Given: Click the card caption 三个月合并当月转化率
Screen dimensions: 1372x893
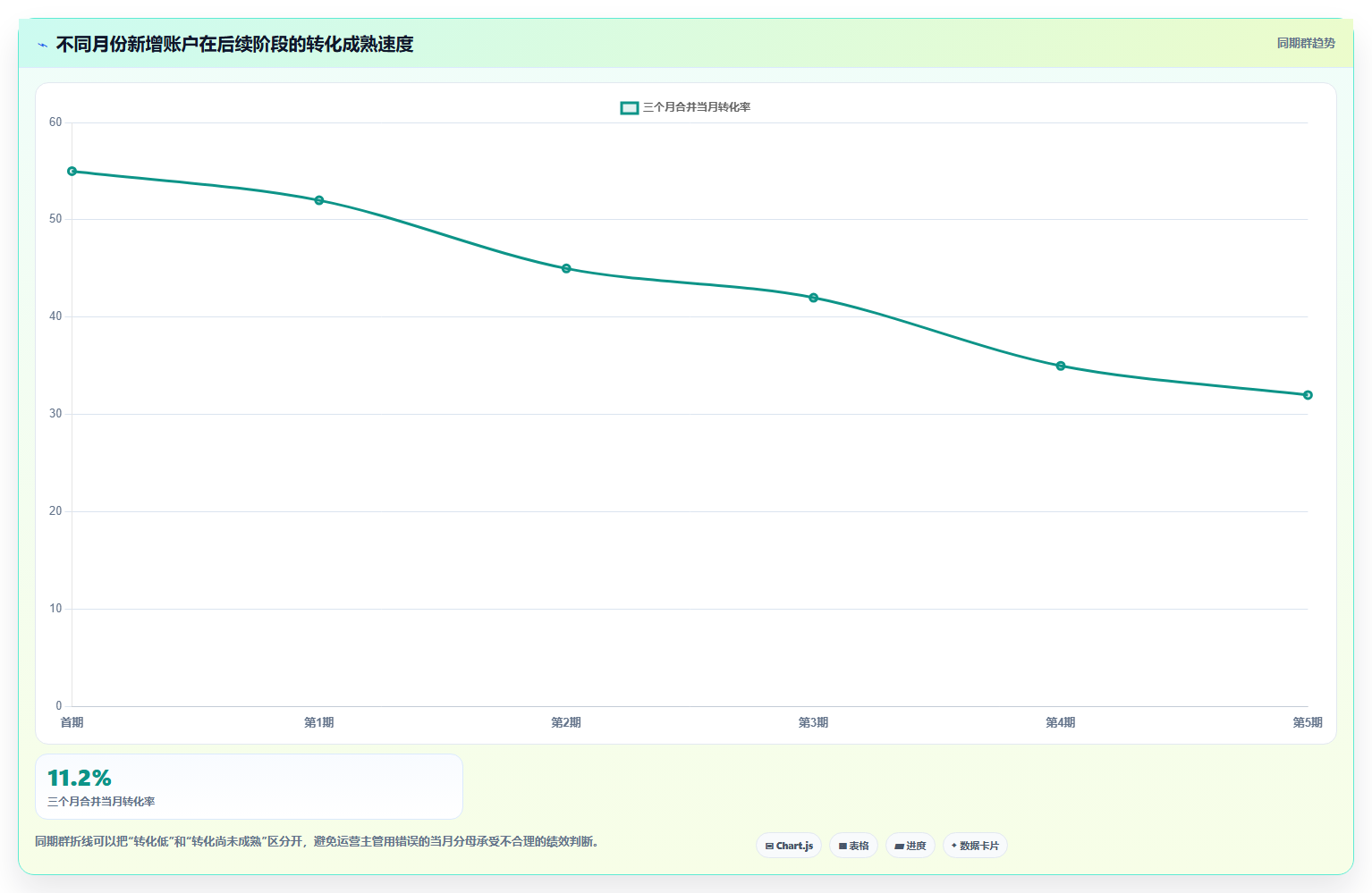Looking at the screenshot, I should [x=101, y=802].
